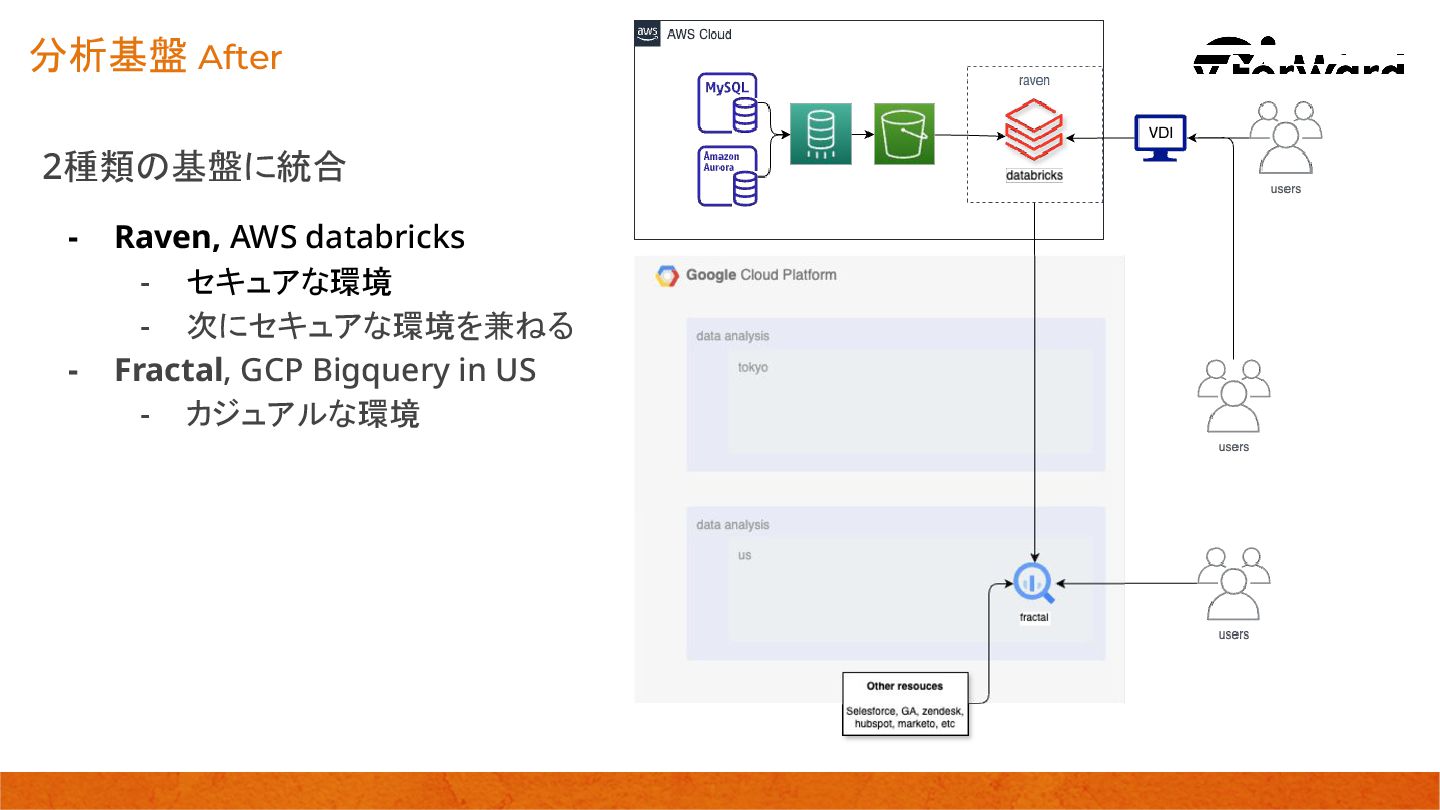Screen dimensions: 1440x810
Task: Click the green S3 bucket icon
Action: click(x=904, y=133)
